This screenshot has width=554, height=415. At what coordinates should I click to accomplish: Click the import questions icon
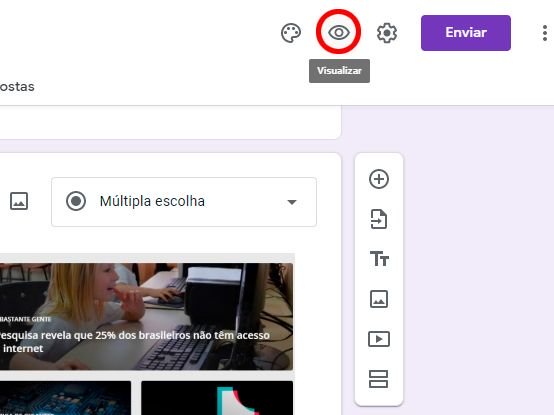pos(379,219)
